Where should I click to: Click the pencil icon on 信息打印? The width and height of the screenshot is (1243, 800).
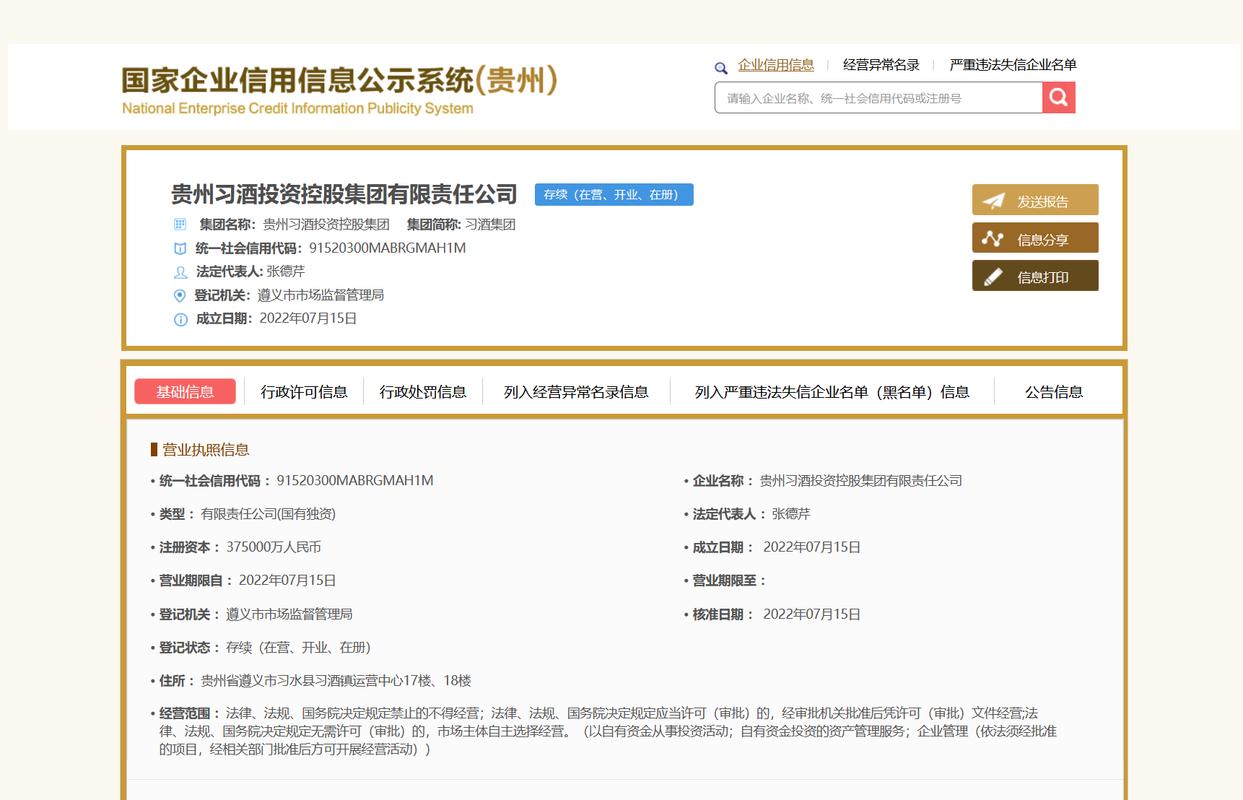pos(993,276)
